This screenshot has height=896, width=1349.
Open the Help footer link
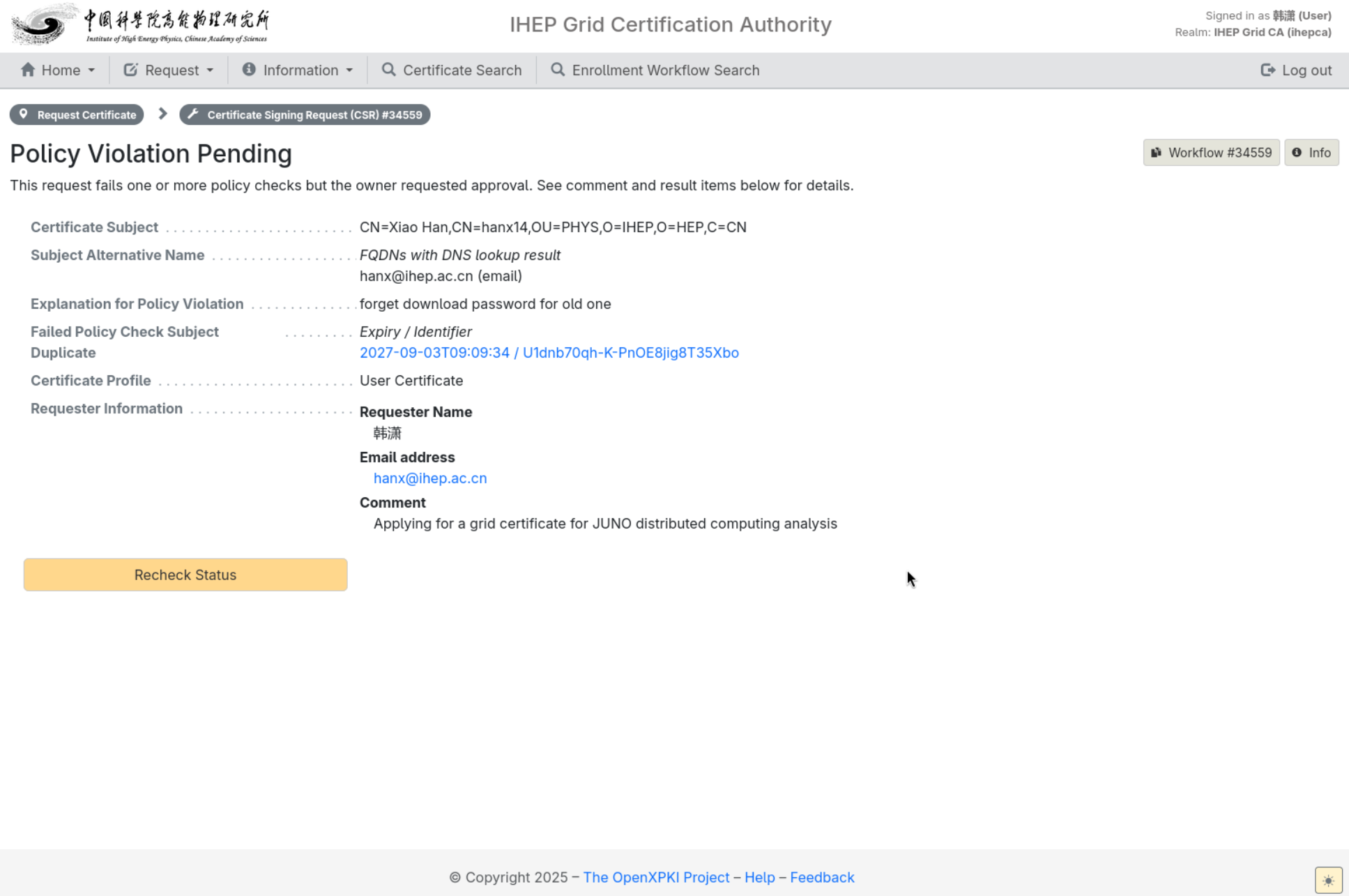(x=760, y=877)
